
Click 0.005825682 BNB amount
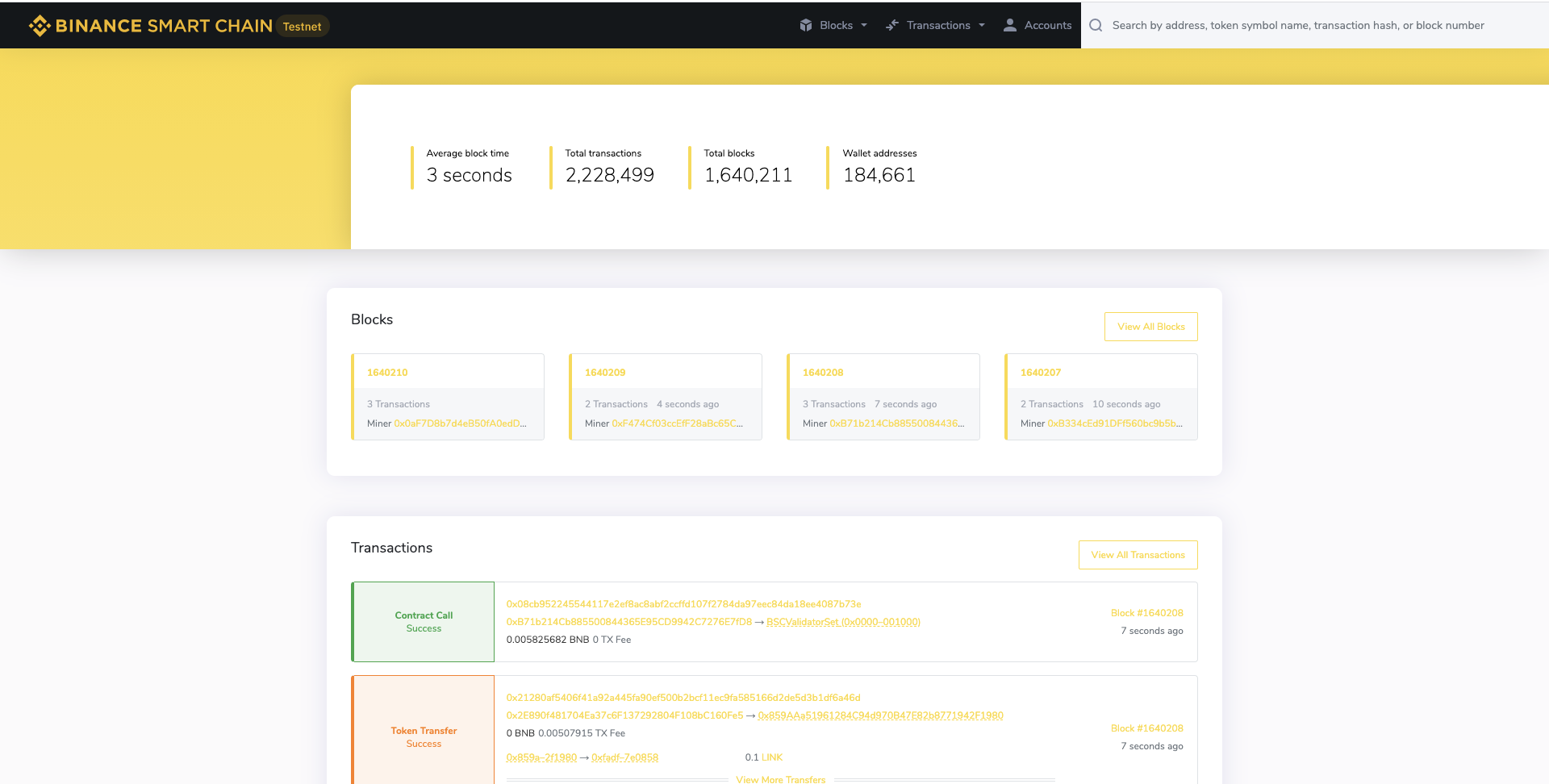548,640
